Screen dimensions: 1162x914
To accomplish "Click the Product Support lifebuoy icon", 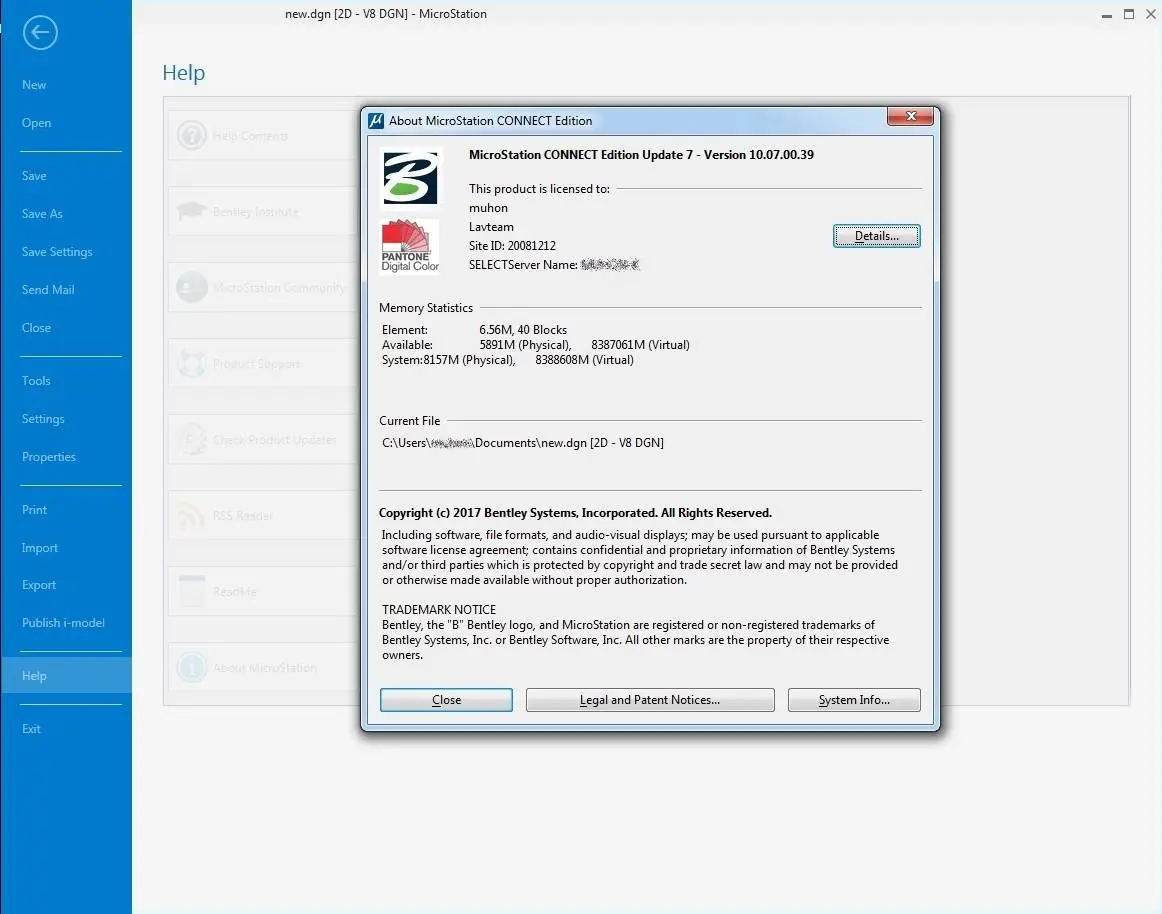I will [x=192, y=363].
